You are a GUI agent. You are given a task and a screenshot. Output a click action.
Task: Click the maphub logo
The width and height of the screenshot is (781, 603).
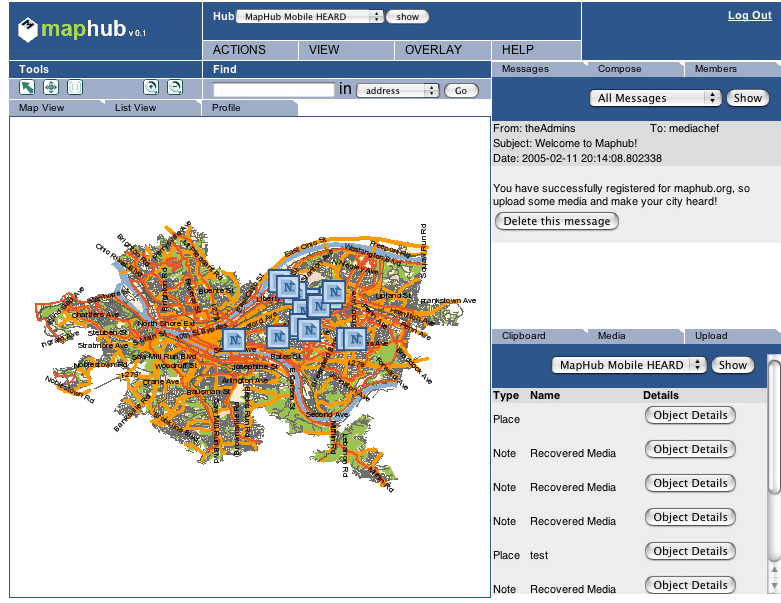coord(82,29)
